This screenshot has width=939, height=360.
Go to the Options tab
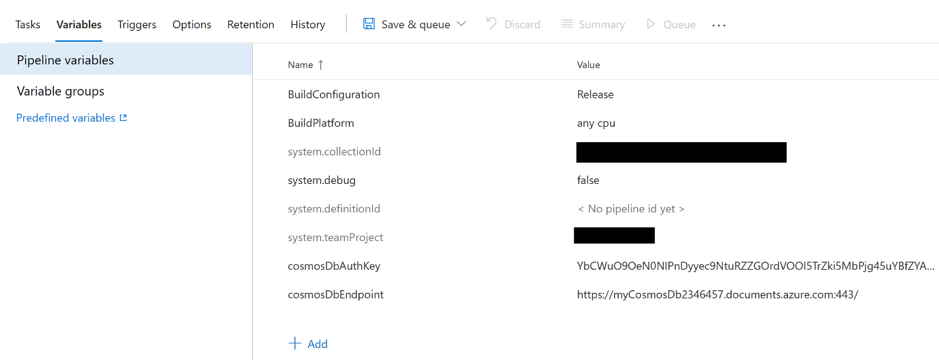point(192,25)
